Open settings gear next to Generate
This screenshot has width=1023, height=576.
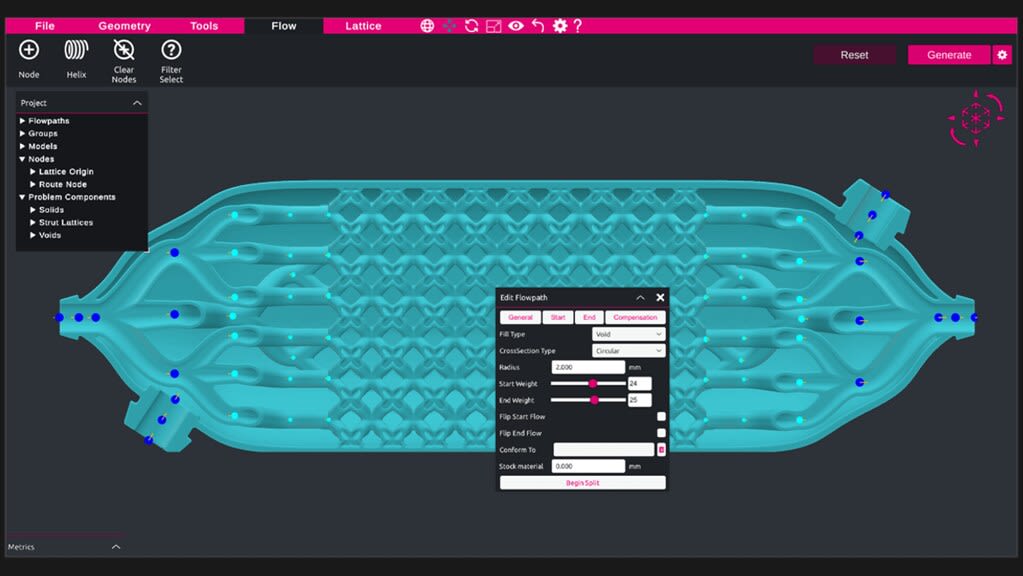(x=1002, y=55)
